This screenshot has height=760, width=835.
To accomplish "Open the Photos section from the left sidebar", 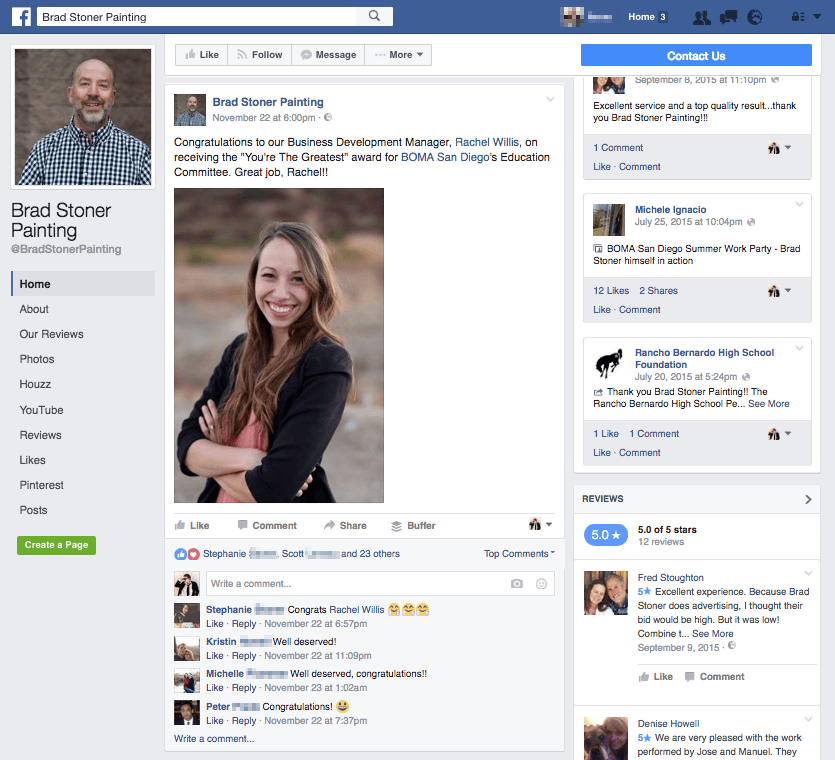I will [37, 359].
